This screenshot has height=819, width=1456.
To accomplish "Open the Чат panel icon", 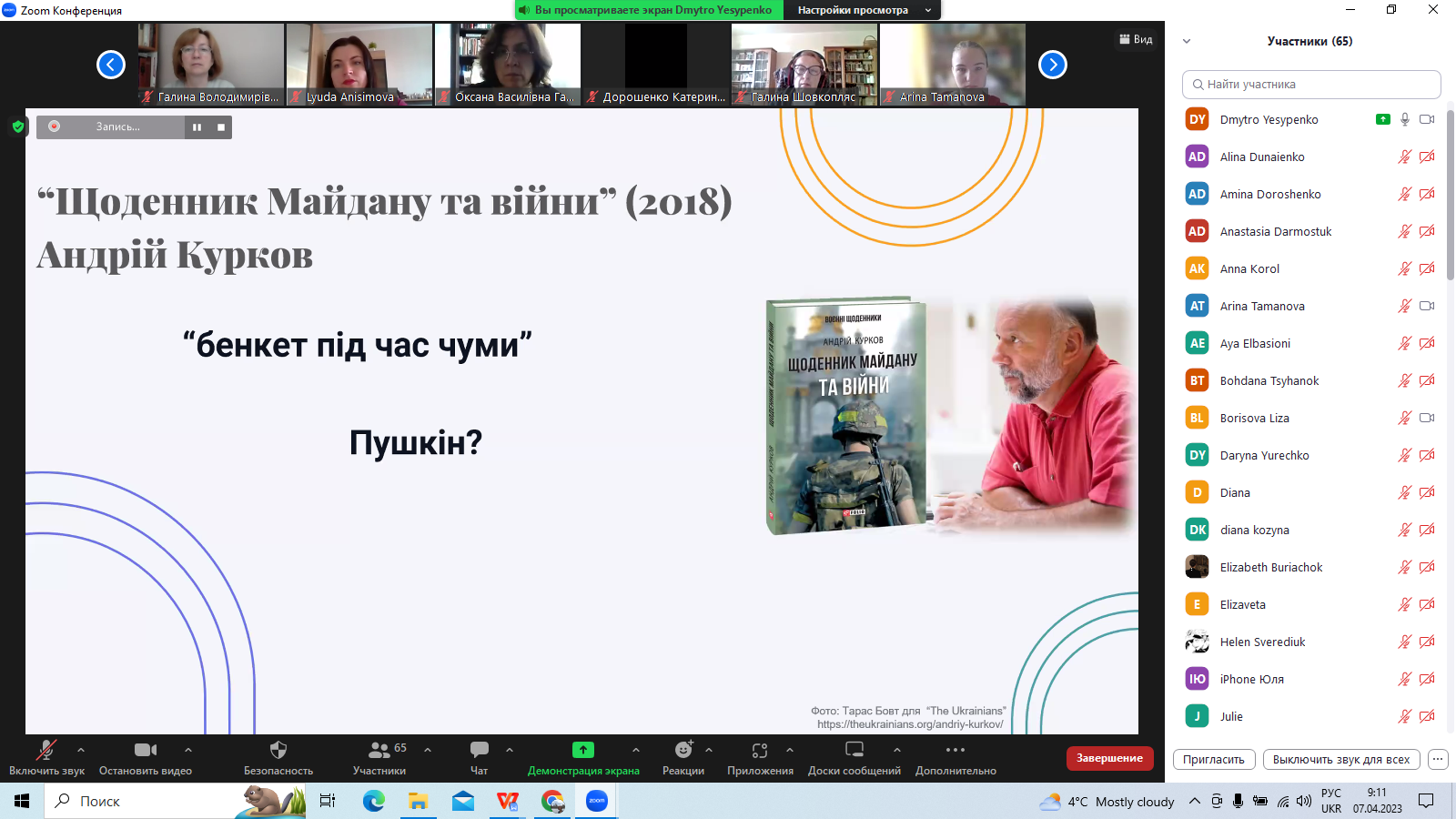I will [479, 750].
